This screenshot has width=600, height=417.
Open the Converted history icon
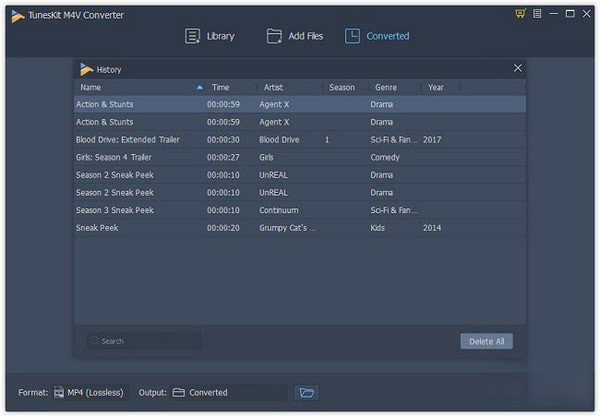[x=352, y=36]
